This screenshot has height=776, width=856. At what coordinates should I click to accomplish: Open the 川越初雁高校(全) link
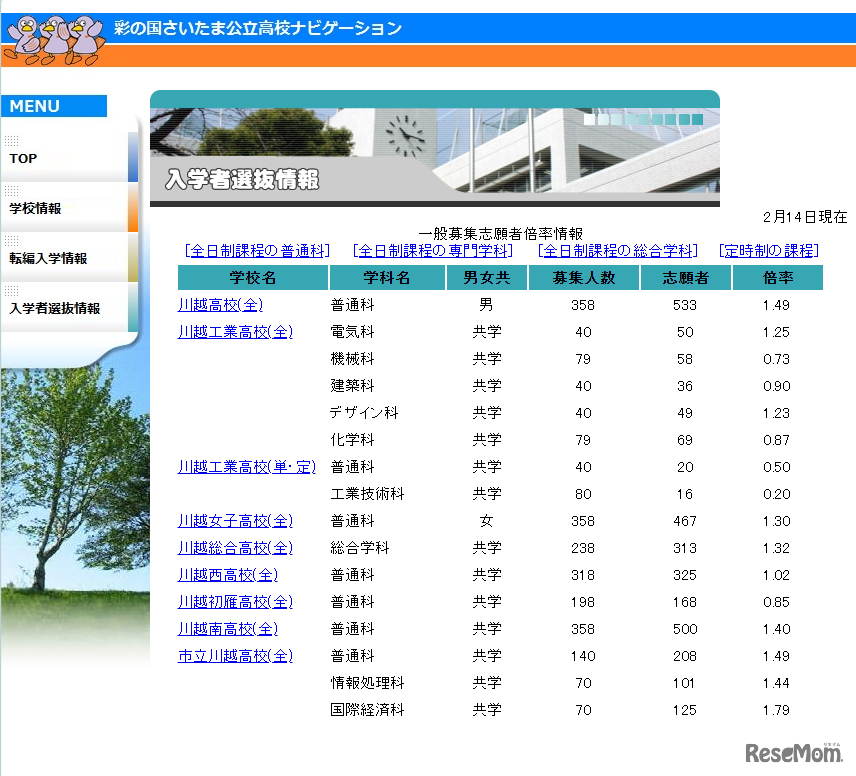pos(235,602)
